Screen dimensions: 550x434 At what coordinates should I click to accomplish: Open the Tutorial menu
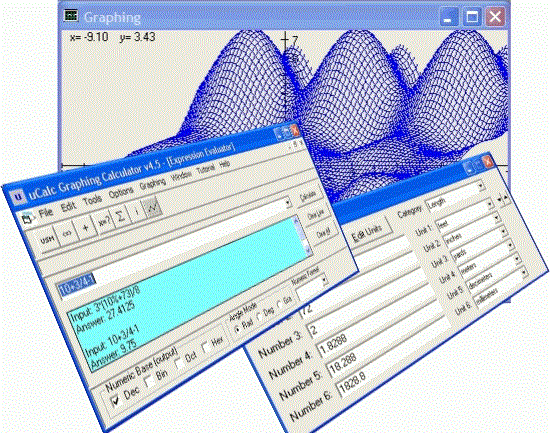tap(206, 168)
